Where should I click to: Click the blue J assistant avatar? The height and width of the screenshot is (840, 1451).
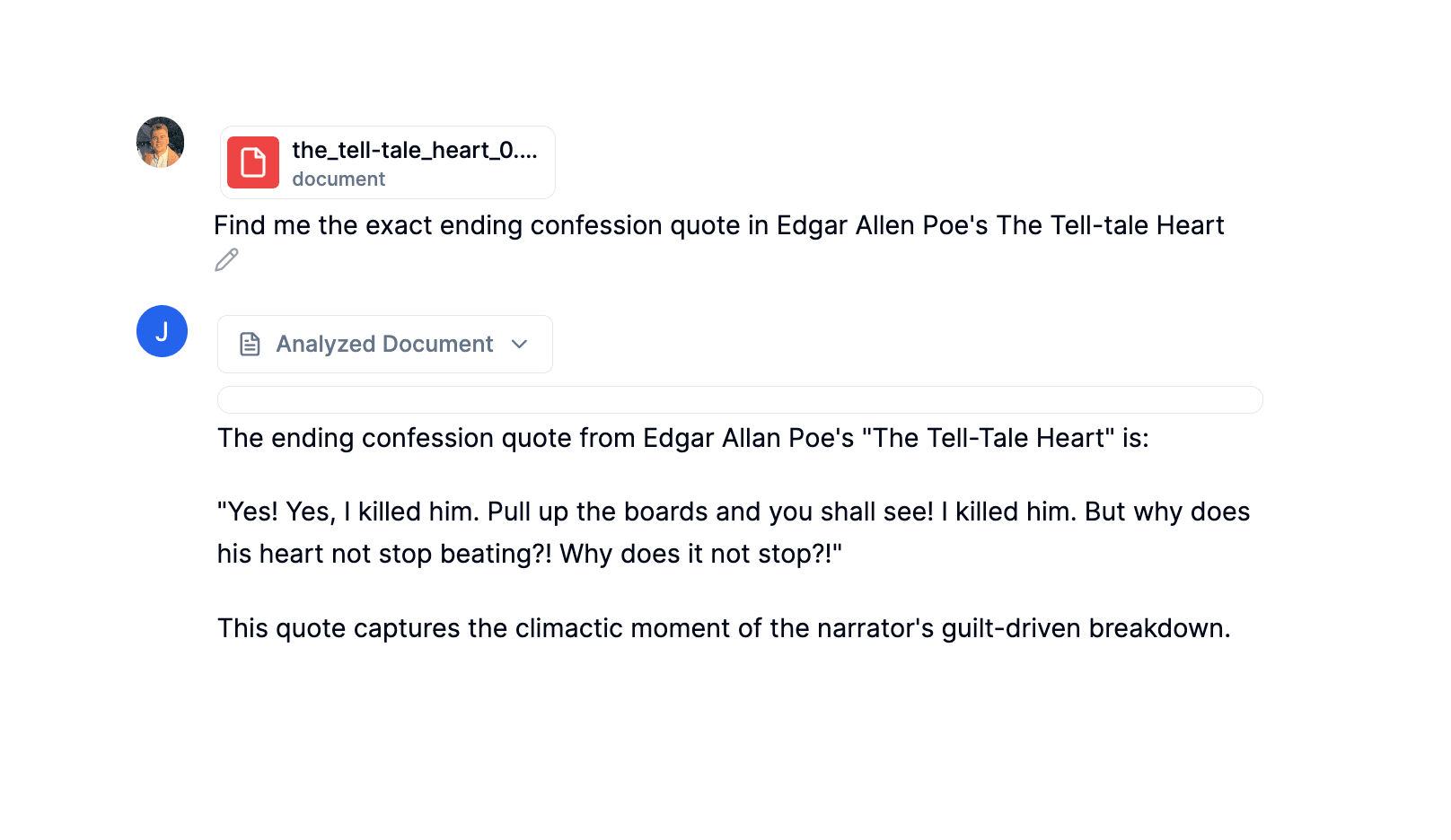162,331
